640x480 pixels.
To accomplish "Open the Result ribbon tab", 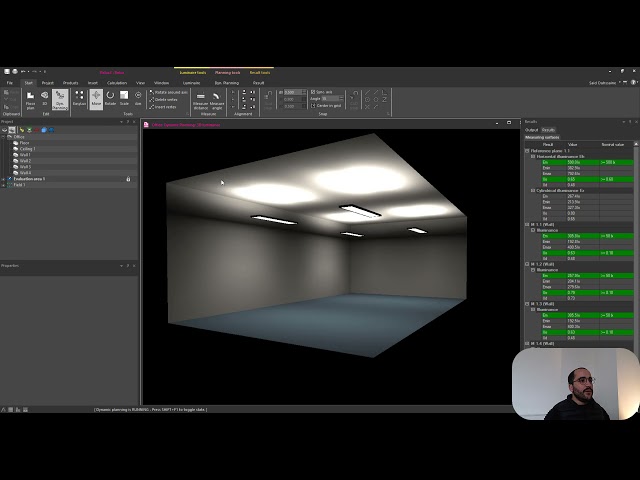I will click(x=258, y=83).
